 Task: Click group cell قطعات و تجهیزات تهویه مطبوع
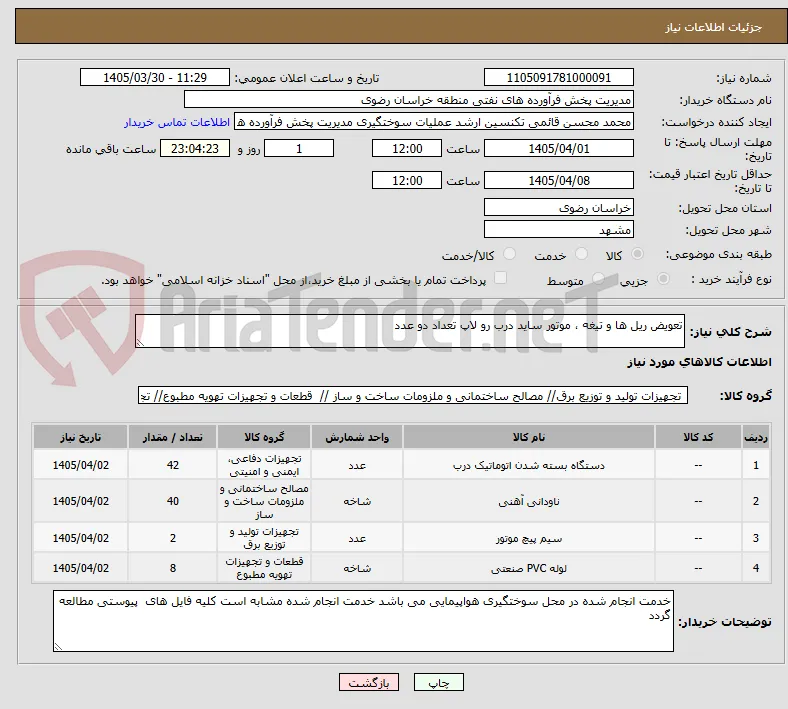tap(264, 568)
